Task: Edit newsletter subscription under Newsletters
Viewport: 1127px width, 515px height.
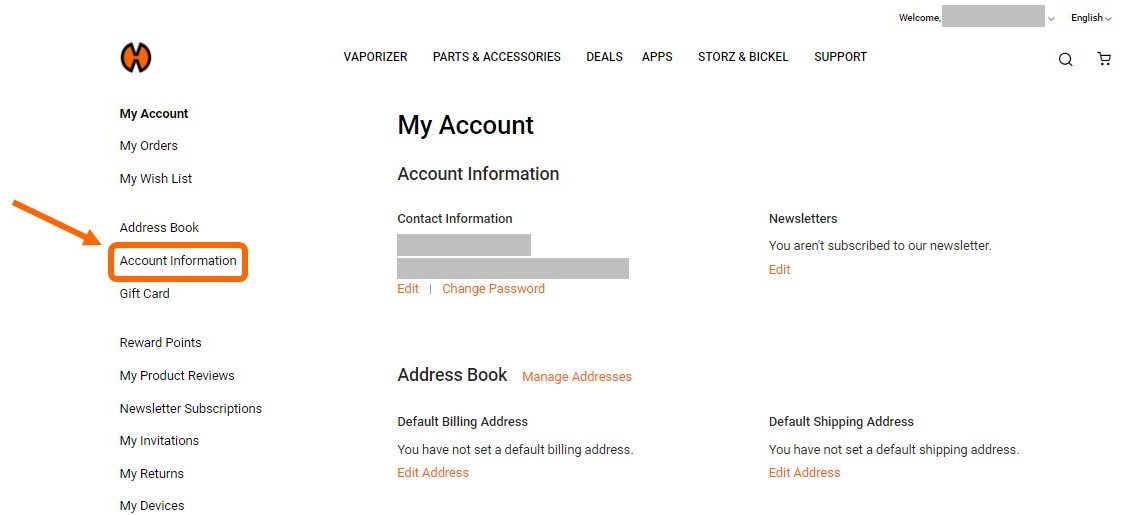Action: coord(779,270)
